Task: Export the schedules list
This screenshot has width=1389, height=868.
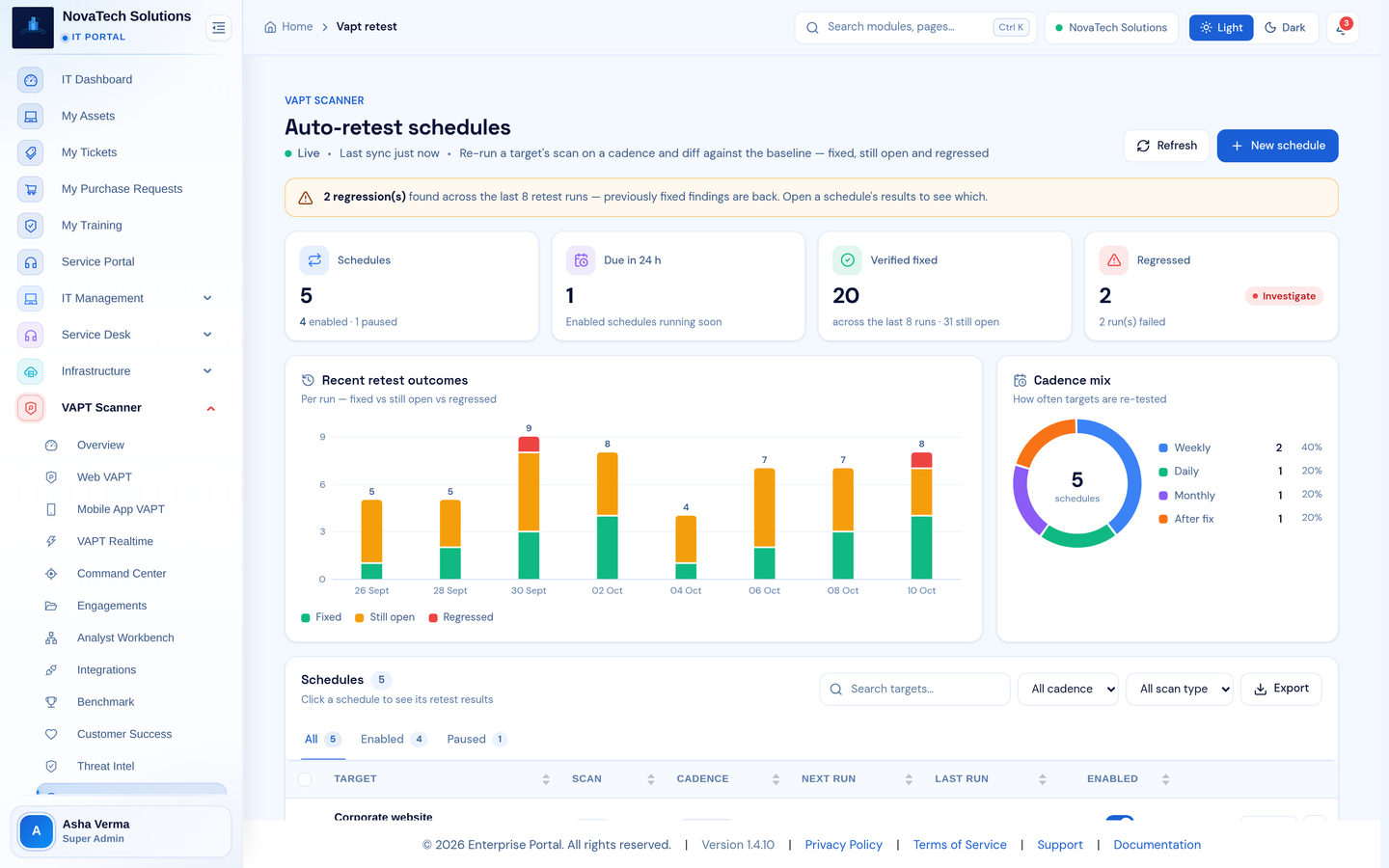Action: click(x=1281, y=689)
